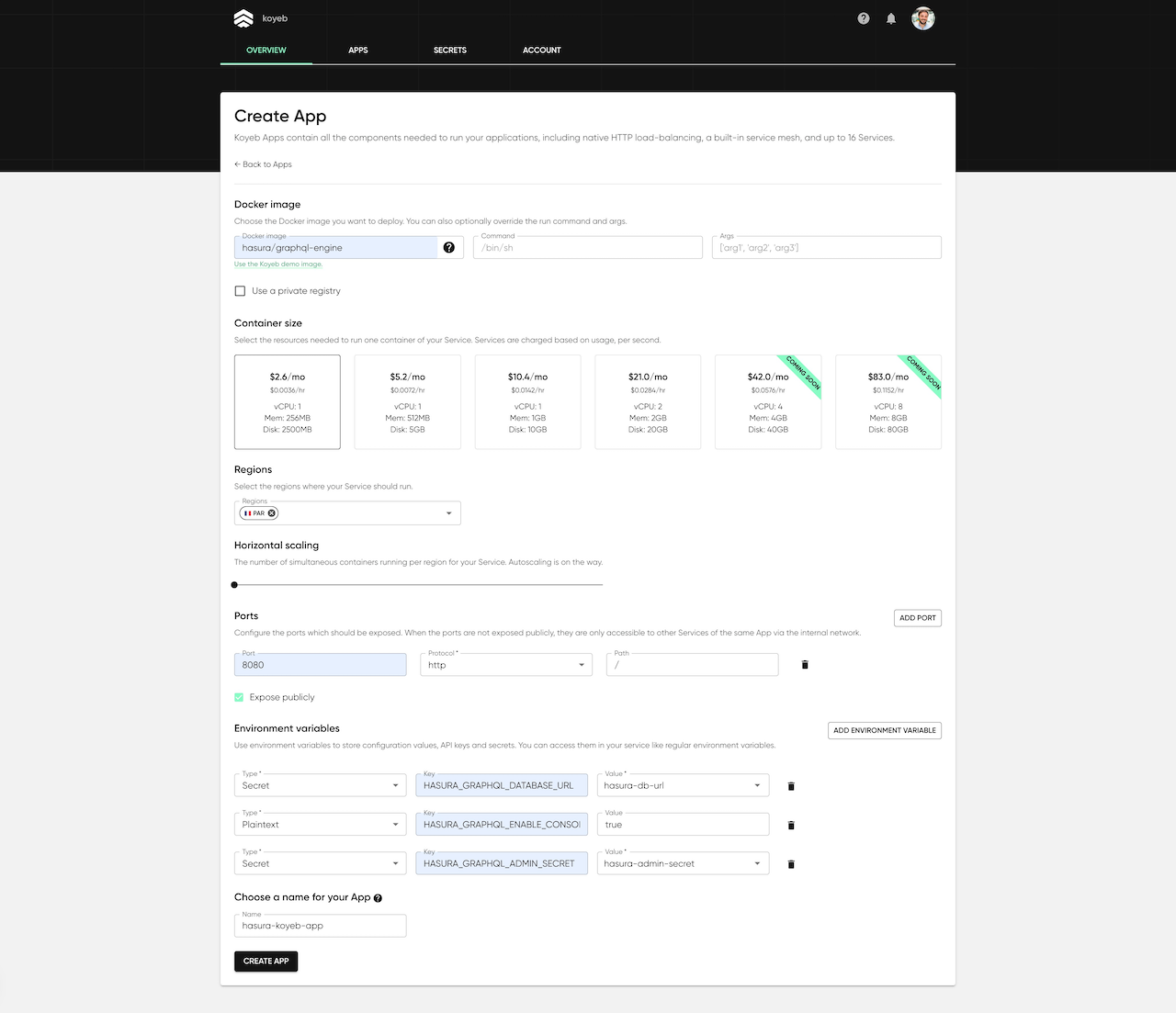Click the Koyeb logo icon
The width and height of the screenshot is (1176, 1013).
click(x=243, y=18)
